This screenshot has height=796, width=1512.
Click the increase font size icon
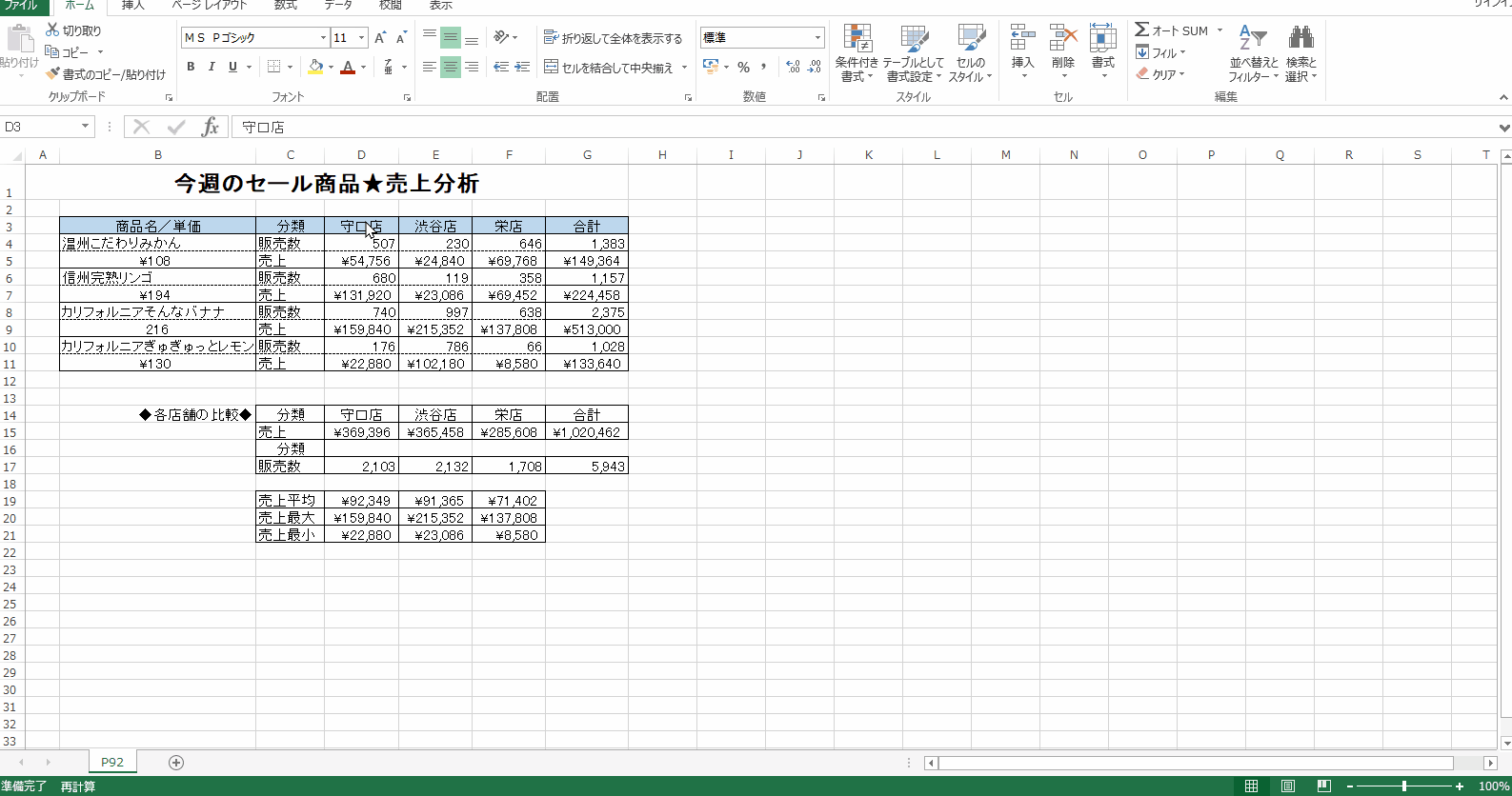click(x=380, y=38)
